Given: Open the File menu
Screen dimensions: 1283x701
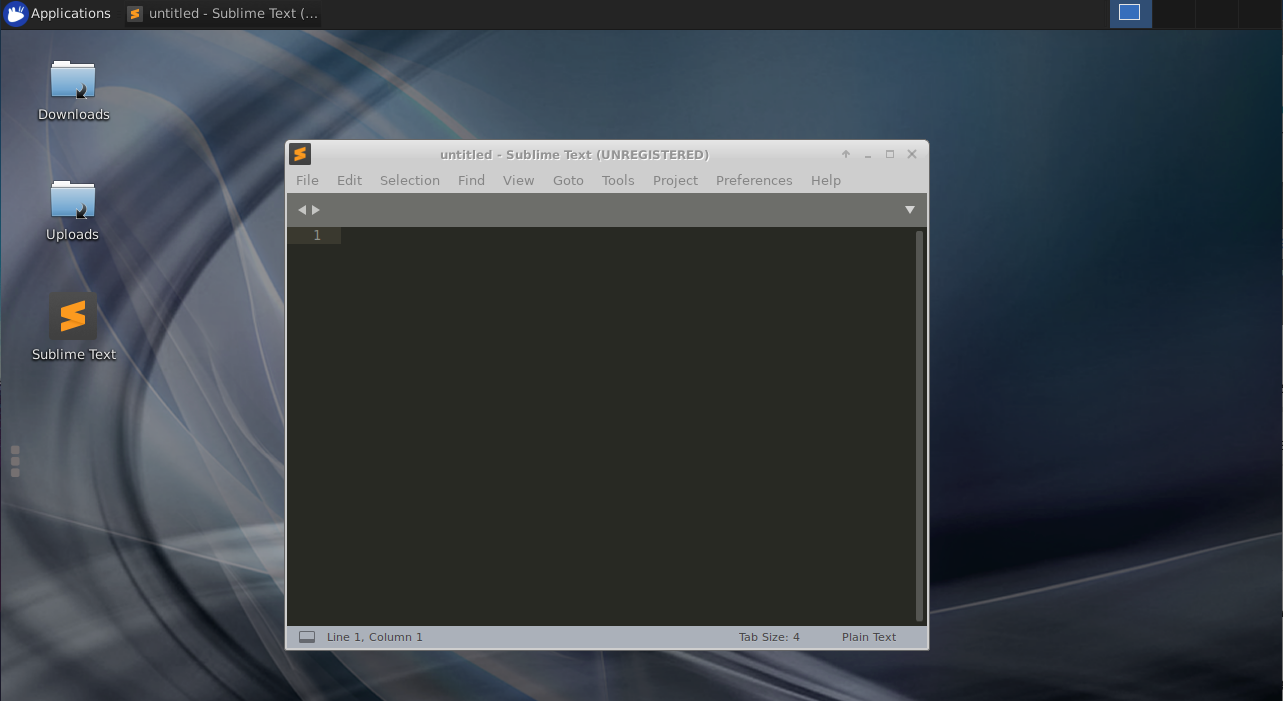Looking at the screenshot, I should 307,180.
